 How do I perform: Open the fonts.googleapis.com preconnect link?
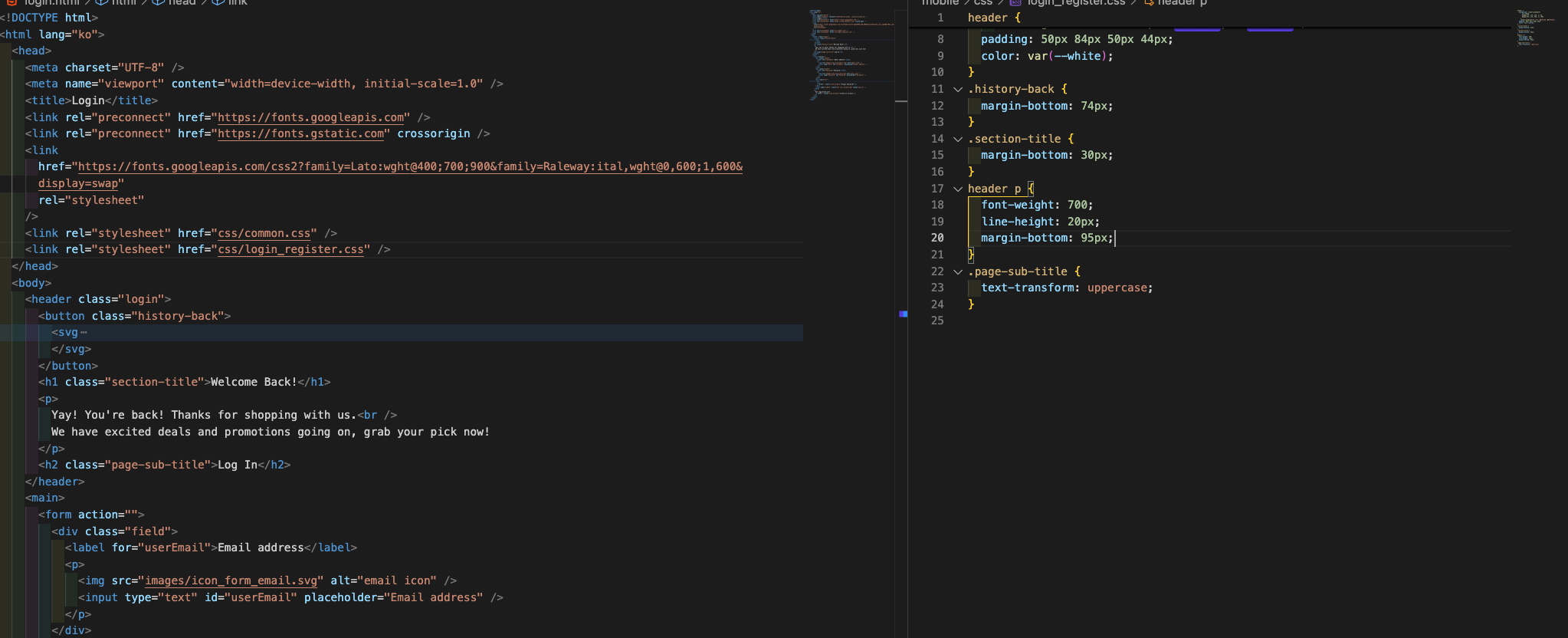(310, 117)
